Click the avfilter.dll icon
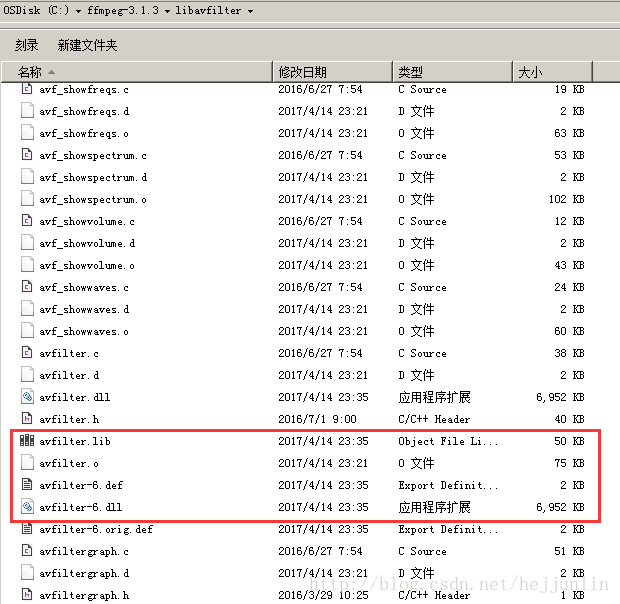The width and height of the screenshot is (620, 604). click(27, 396)
